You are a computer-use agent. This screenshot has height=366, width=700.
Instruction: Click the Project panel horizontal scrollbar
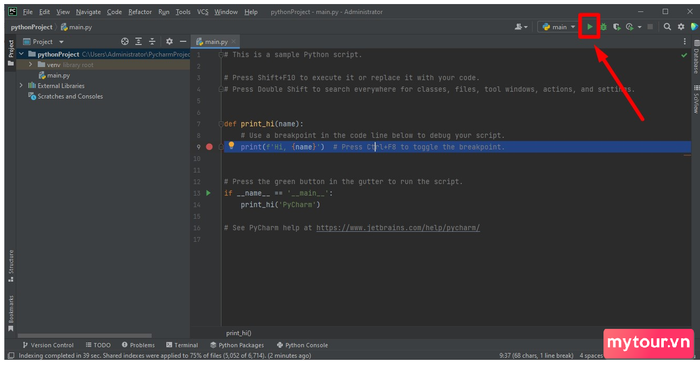click(x=84, y=336)
